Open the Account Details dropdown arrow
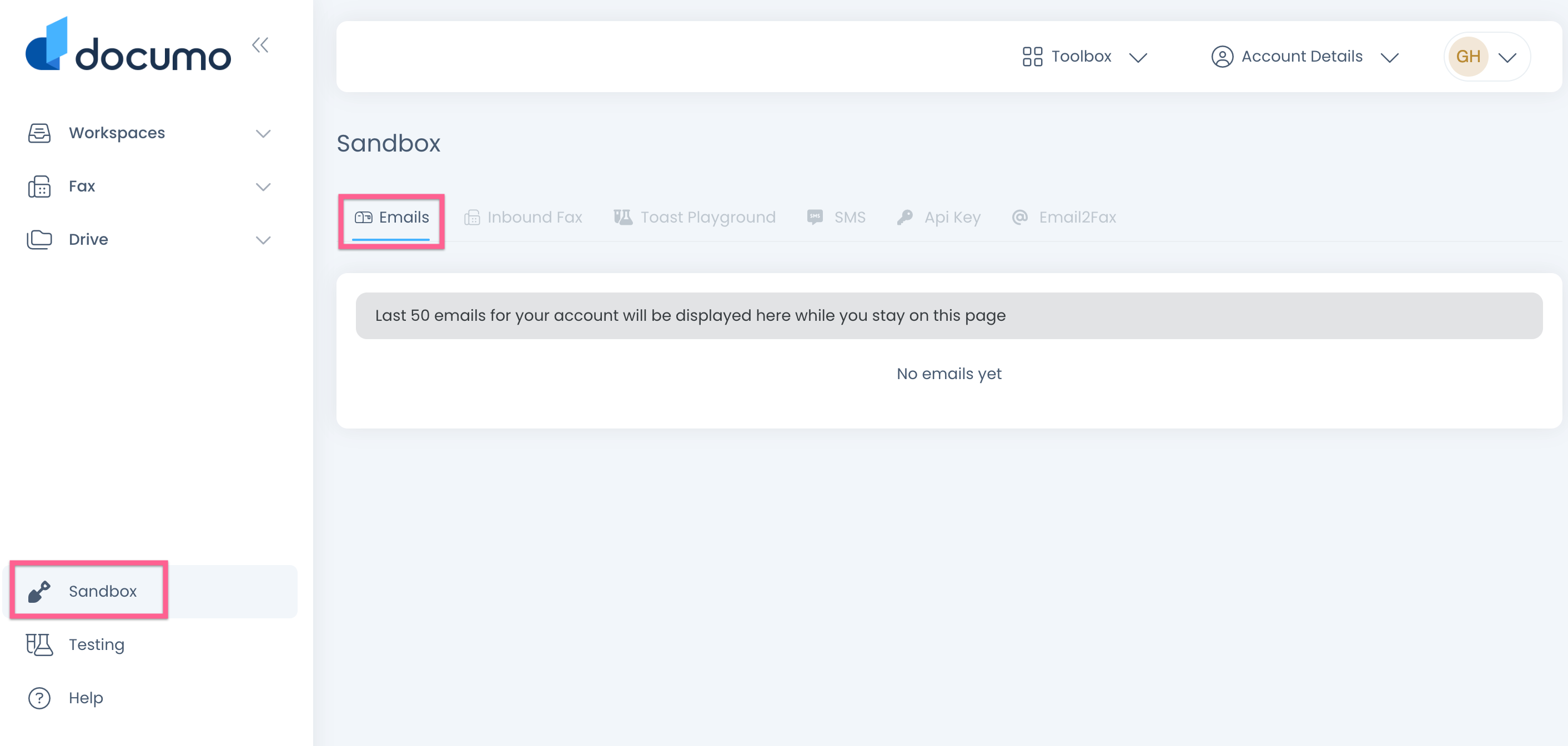Screen dimensions: 1568x746 [1389, 57]
